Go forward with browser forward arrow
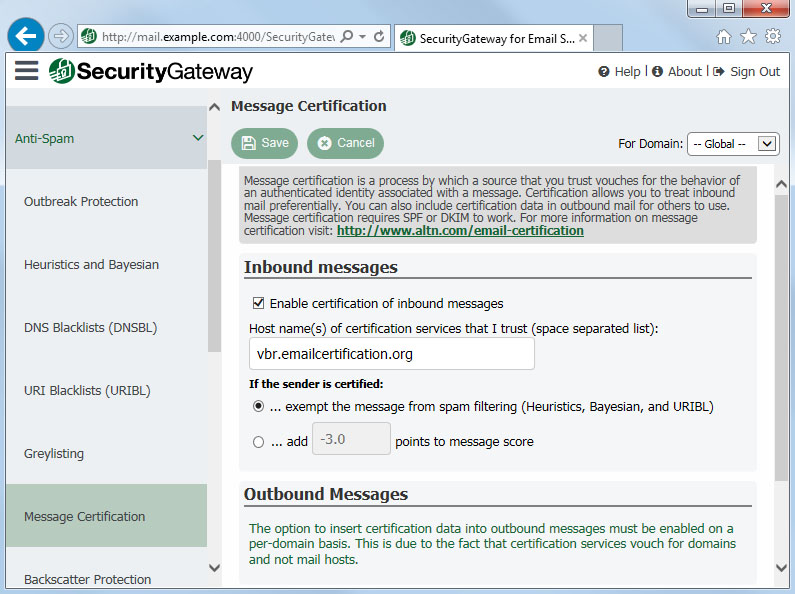The width and height of the screenshot is (795, 594). pos(60,36)
